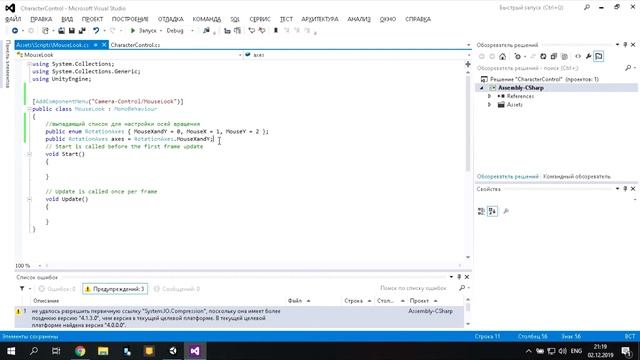Click the property pages wrench in Properties panel
This screenshot has width=640, height=360.
506,211
